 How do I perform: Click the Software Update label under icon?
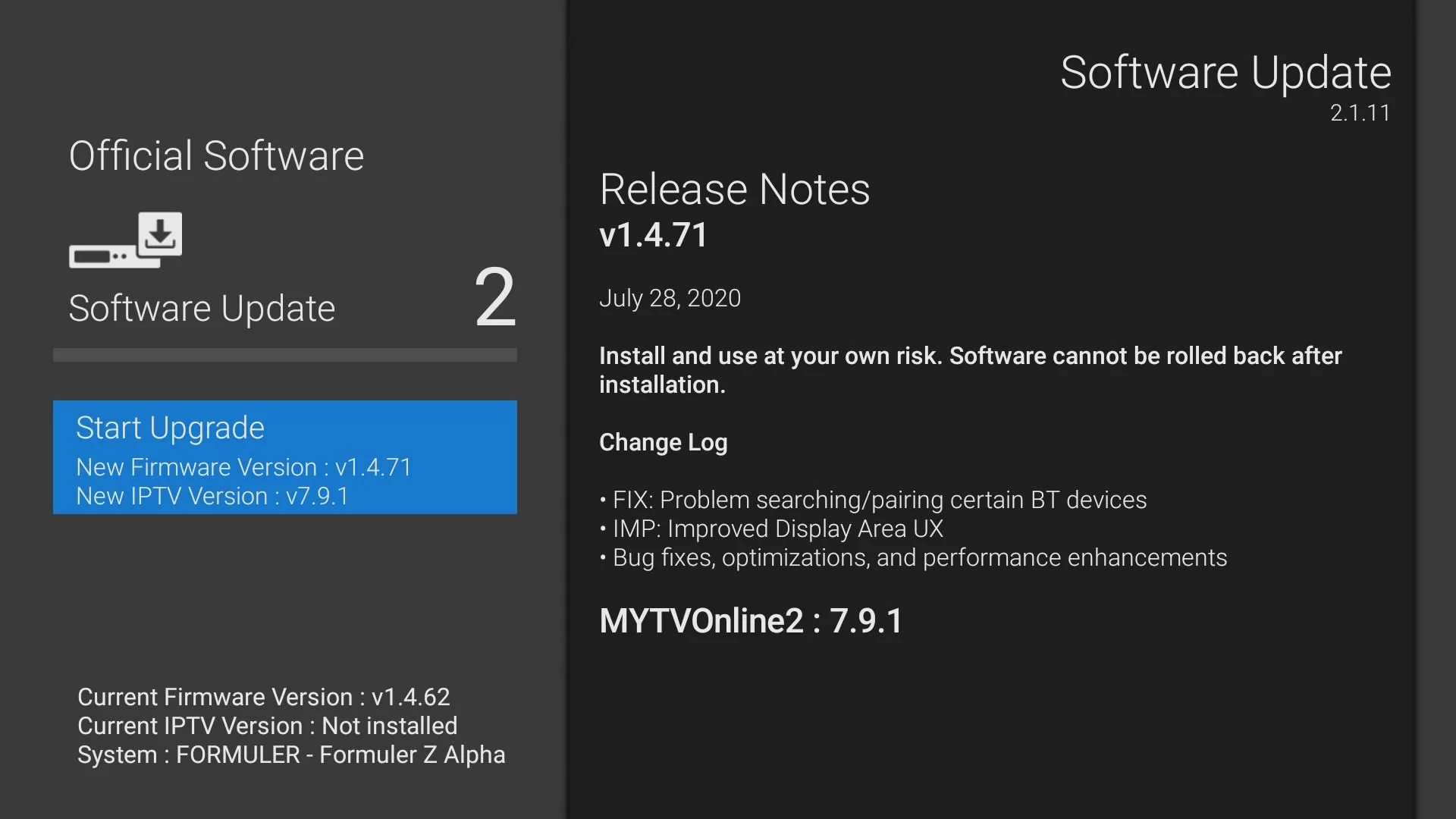(x=202, y=309)
